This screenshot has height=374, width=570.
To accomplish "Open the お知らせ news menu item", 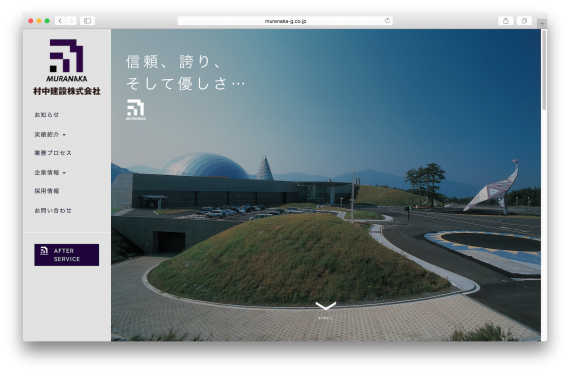I will [47, 114].
